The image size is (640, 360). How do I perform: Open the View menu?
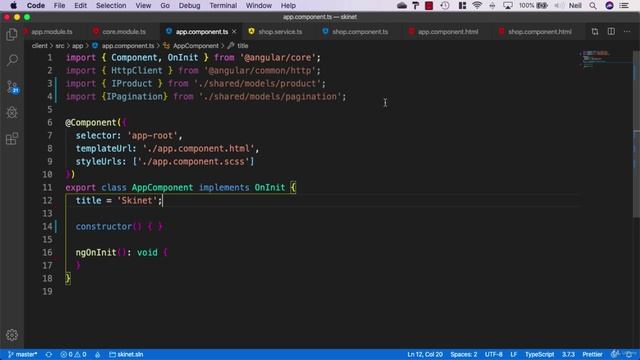tap(143, 5)
